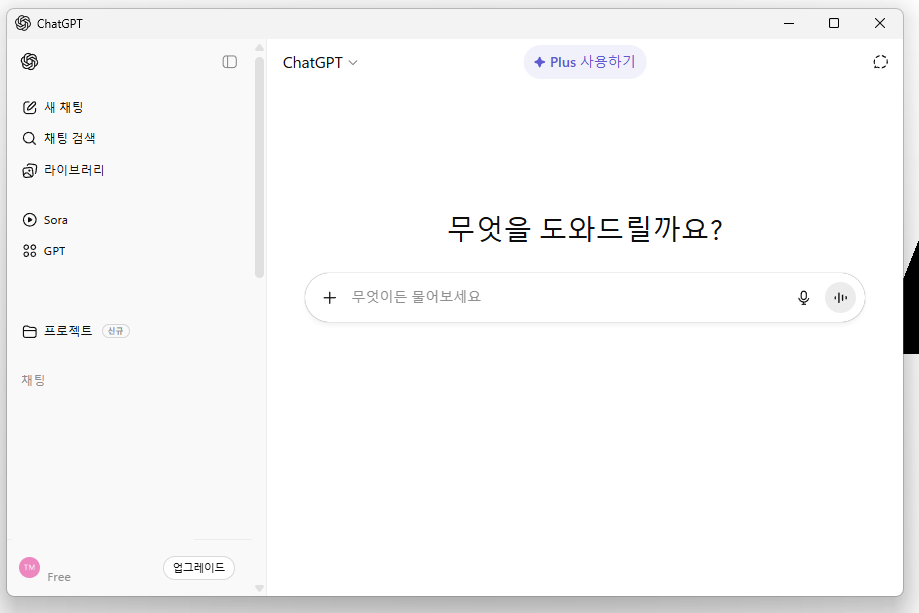Screen dimensions: 919x613
Task: Click the magnifier icon beside 채팅 검색
Action: pos(29,138)
